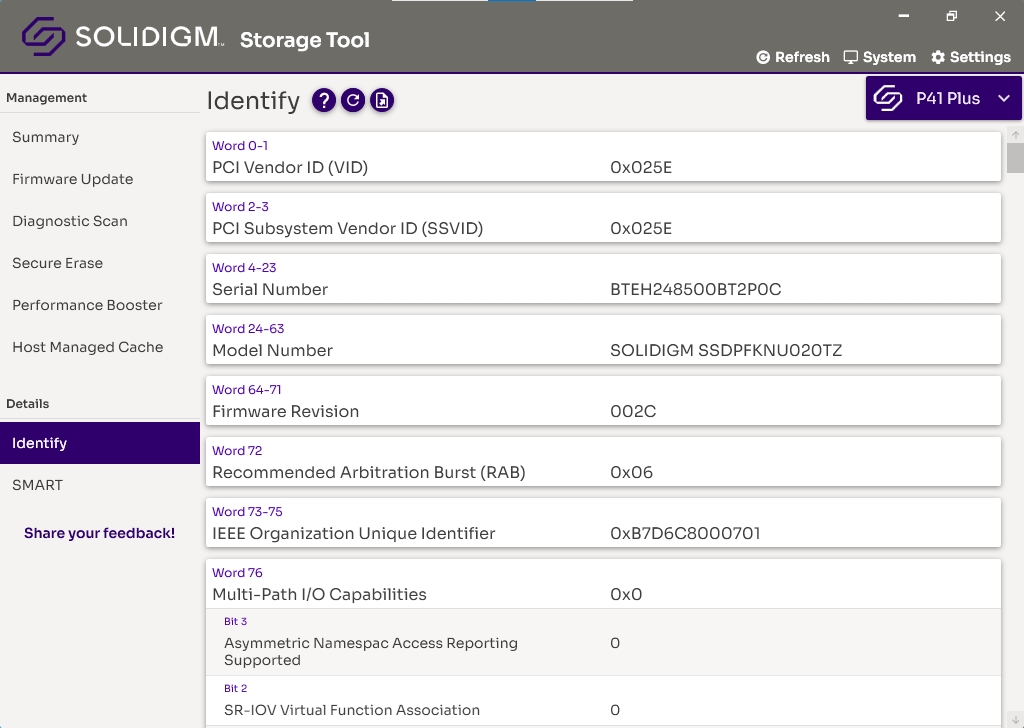1024x728 pixels.
Task: Open Performance Booster page
Action: click(100, 305)
